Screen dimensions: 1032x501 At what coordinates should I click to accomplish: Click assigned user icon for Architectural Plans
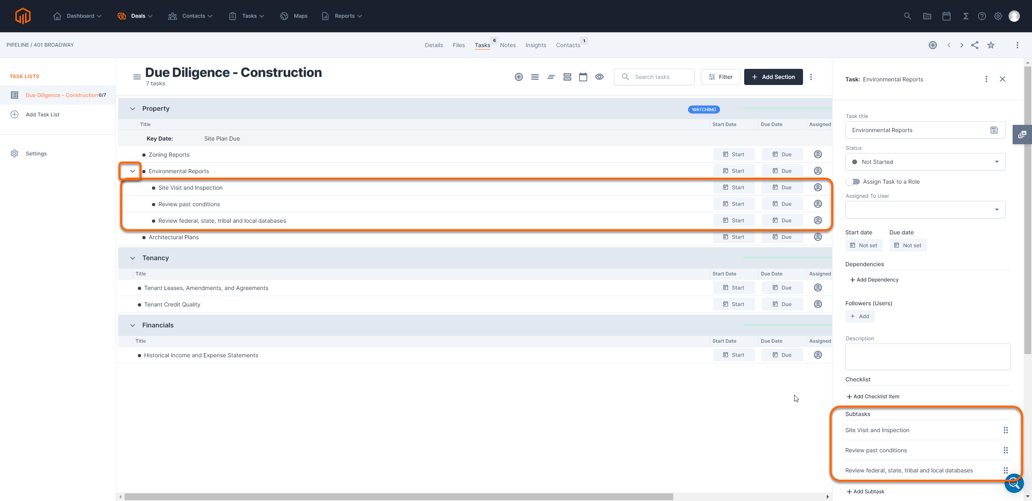tap(818, 237)
